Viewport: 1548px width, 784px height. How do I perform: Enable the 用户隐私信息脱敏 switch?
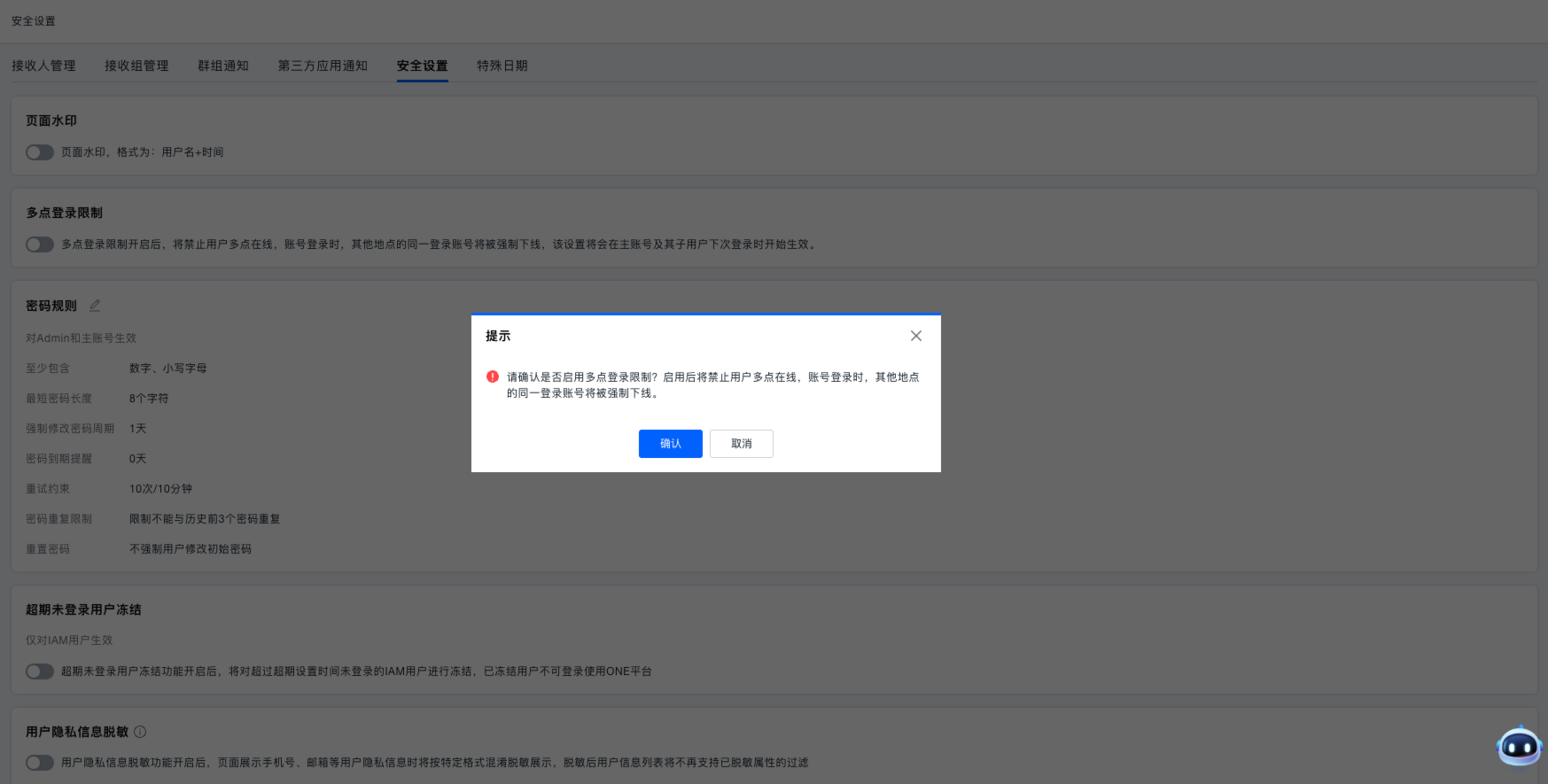point(40,763)
